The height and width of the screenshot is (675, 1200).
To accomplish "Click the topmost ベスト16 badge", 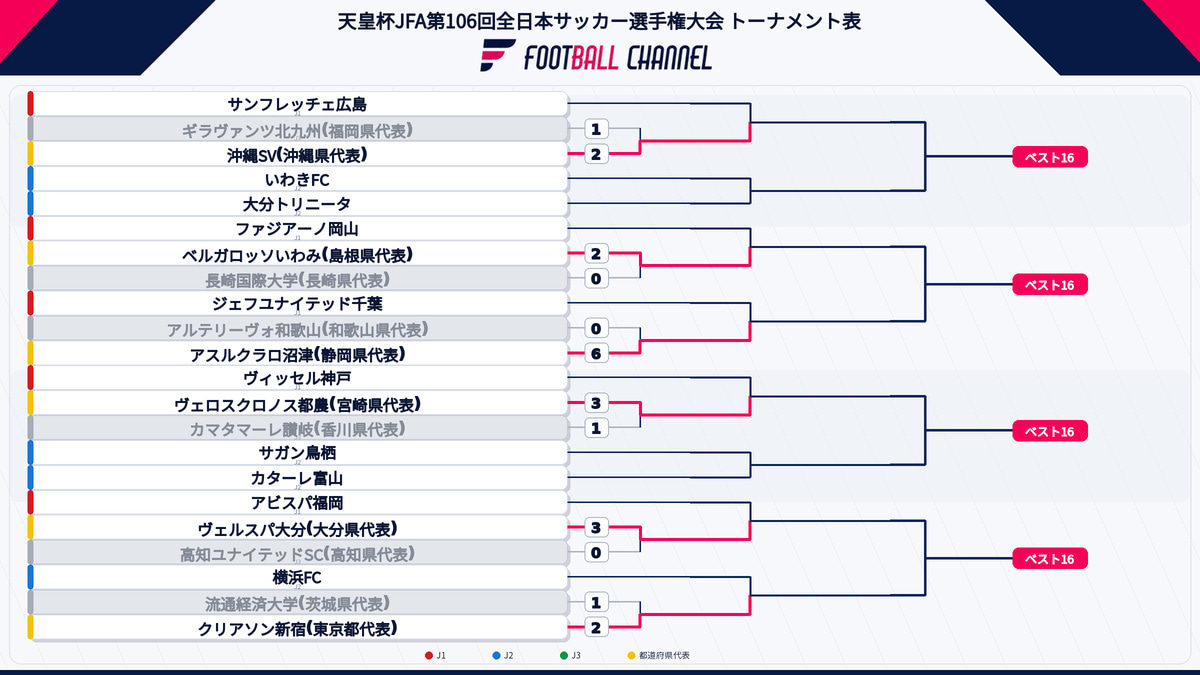I will 1050,157.
